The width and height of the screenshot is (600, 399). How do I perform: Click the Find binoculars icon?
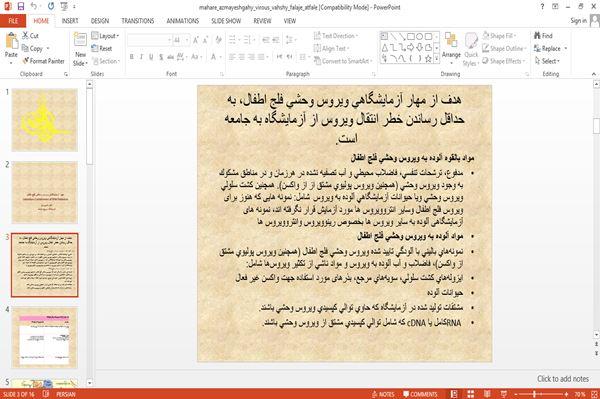[537, 36]
